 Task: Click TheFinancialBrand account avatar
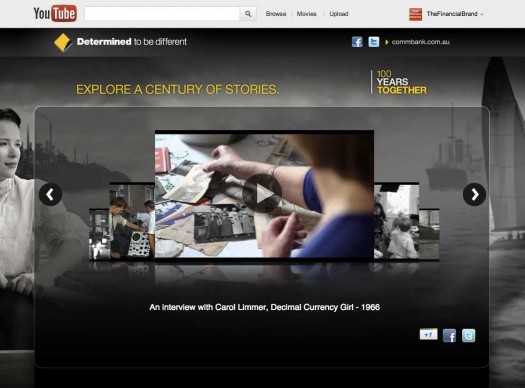[x=416, y=14]
